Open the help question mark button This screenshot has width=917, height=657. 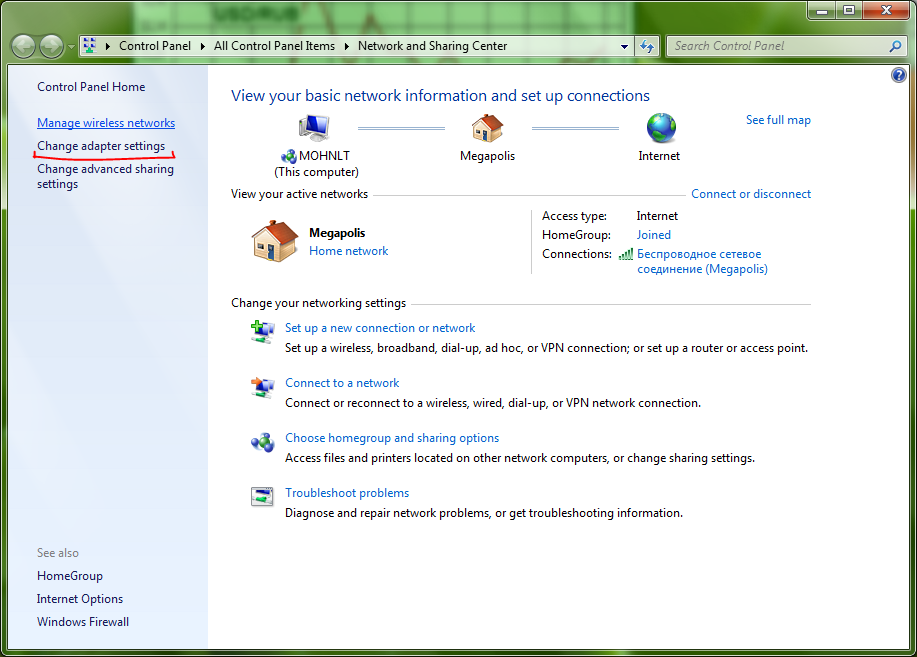click(x=898, y=76)
